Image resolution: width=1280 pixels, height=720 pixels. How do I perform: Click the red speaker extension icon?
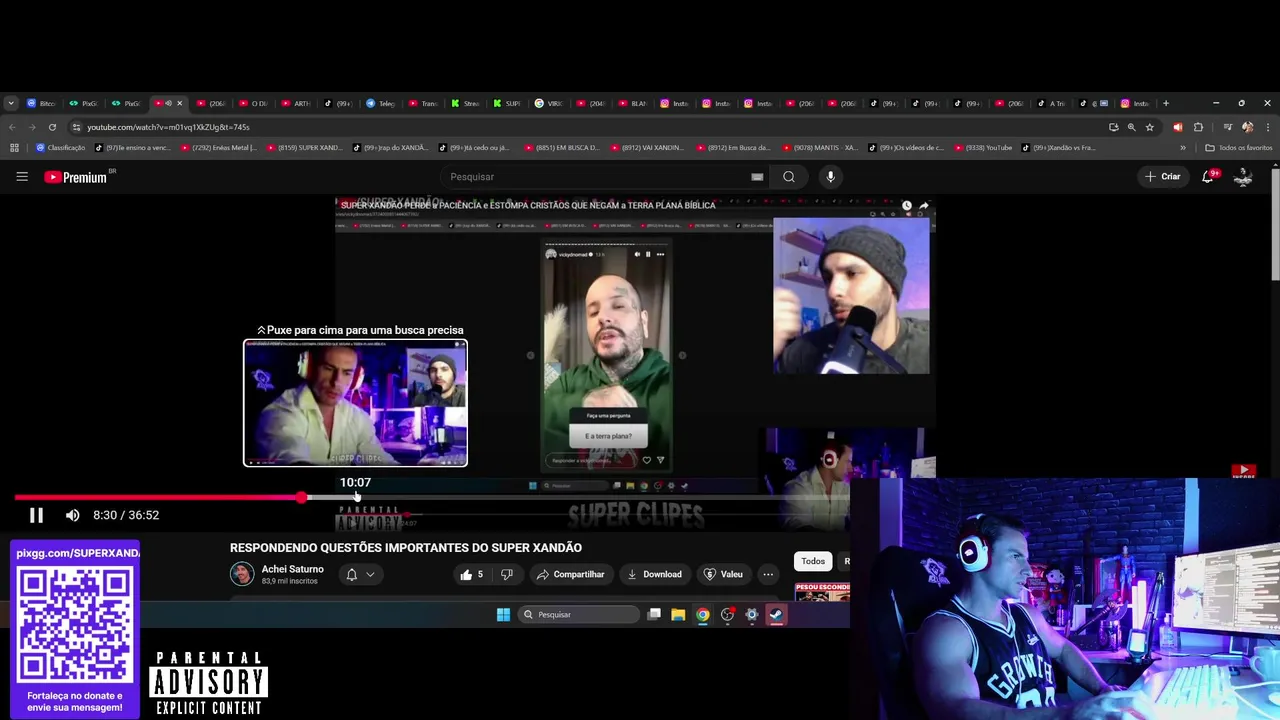tap(1177, 127)
